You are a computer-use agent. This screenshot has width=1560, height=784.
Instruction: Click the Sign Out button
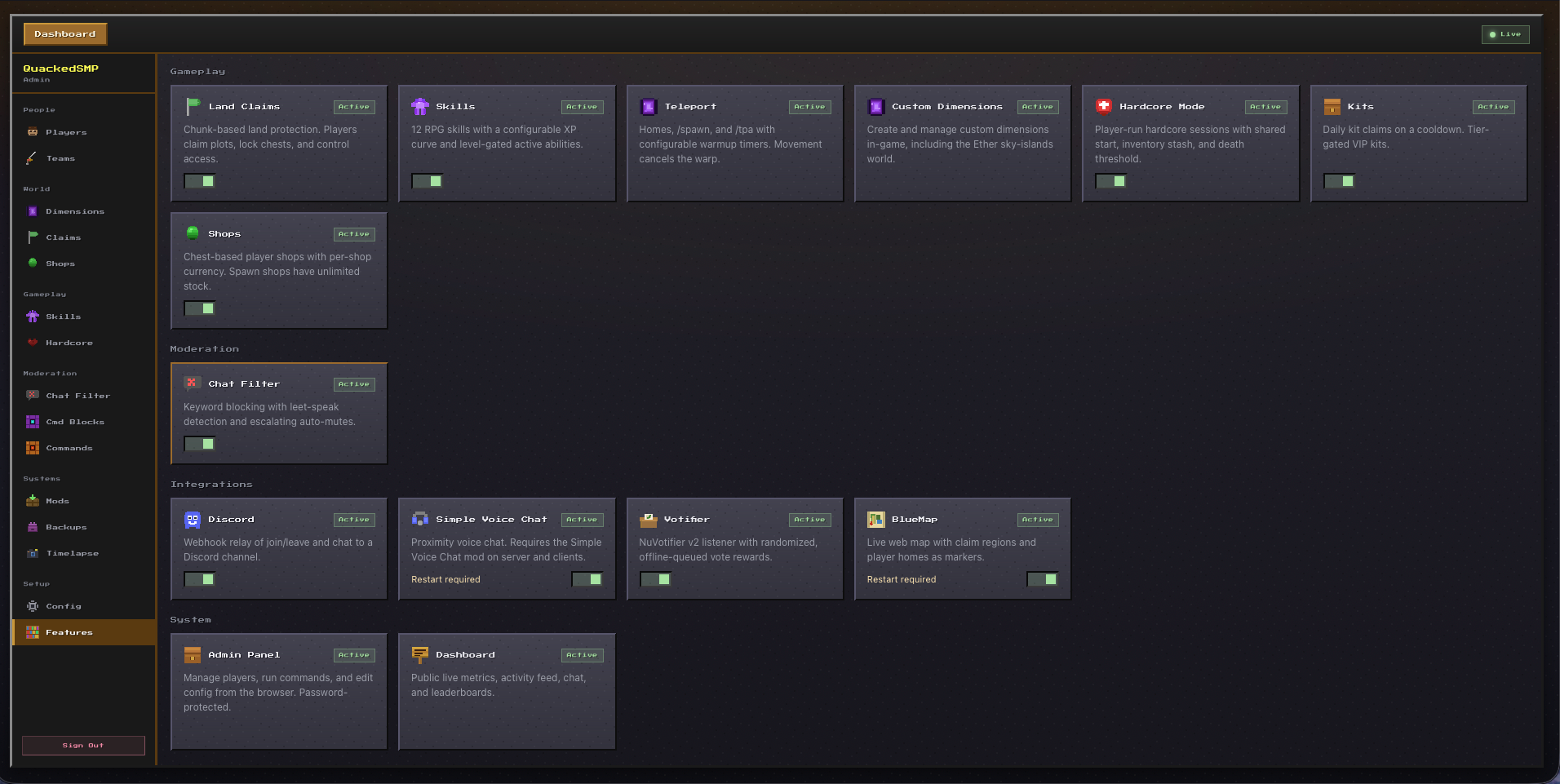[x=83, y=746]
